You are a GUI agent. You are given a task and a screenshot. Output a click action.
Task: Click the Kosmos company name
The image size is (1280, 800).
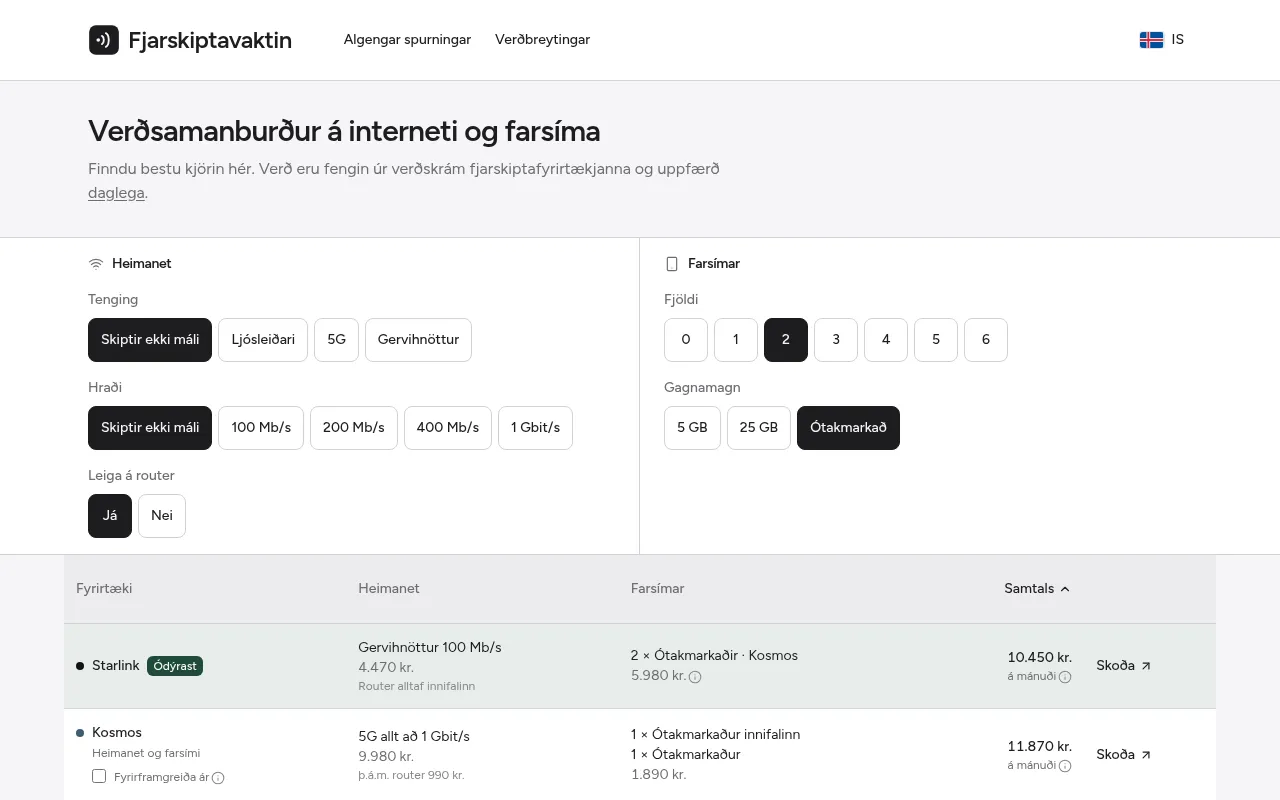click(x=117, y=733)
